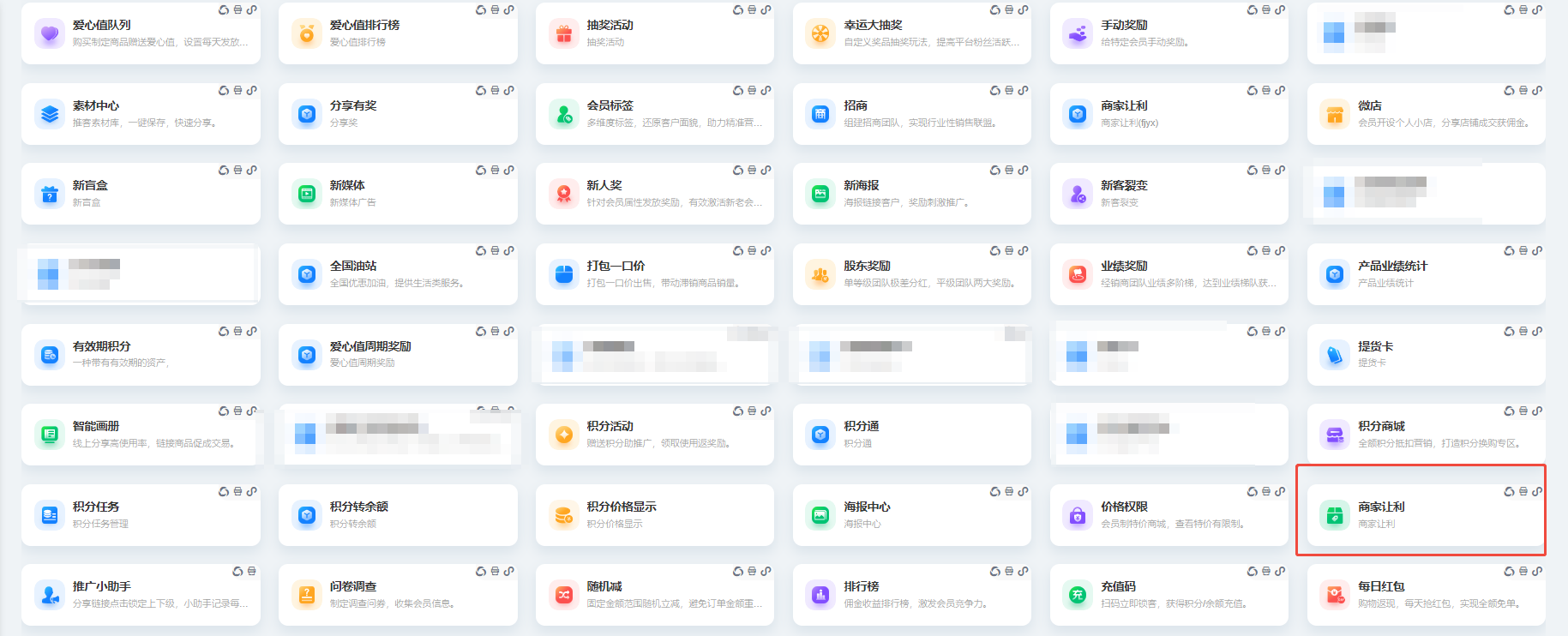This screenshot has width=1568, height=636.
Task: Select the red shuffle icon for 随机减
Action: [564, 595]
